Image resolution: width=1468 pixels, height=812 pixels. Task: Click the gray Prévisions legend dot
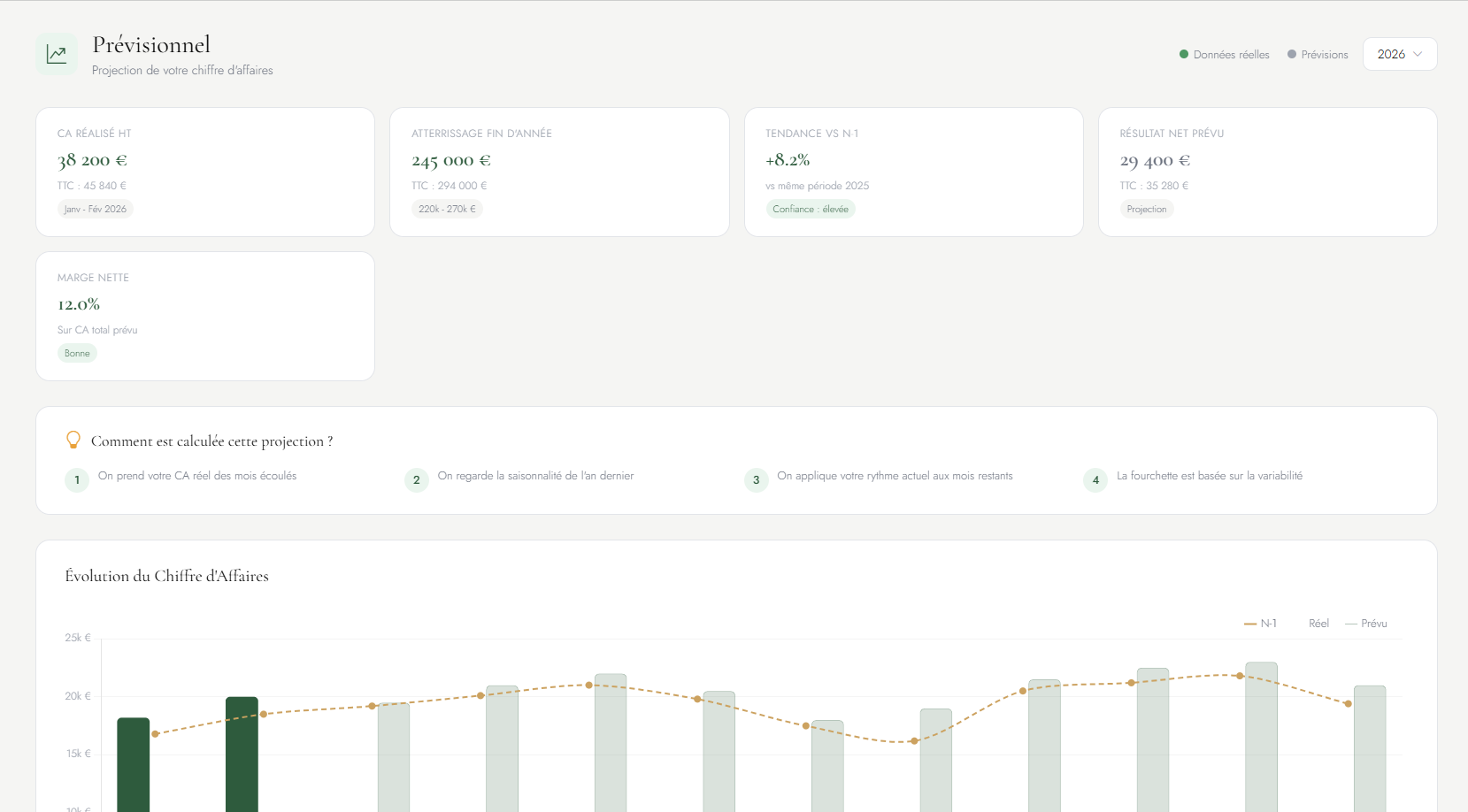click(x=1292, y=55)
